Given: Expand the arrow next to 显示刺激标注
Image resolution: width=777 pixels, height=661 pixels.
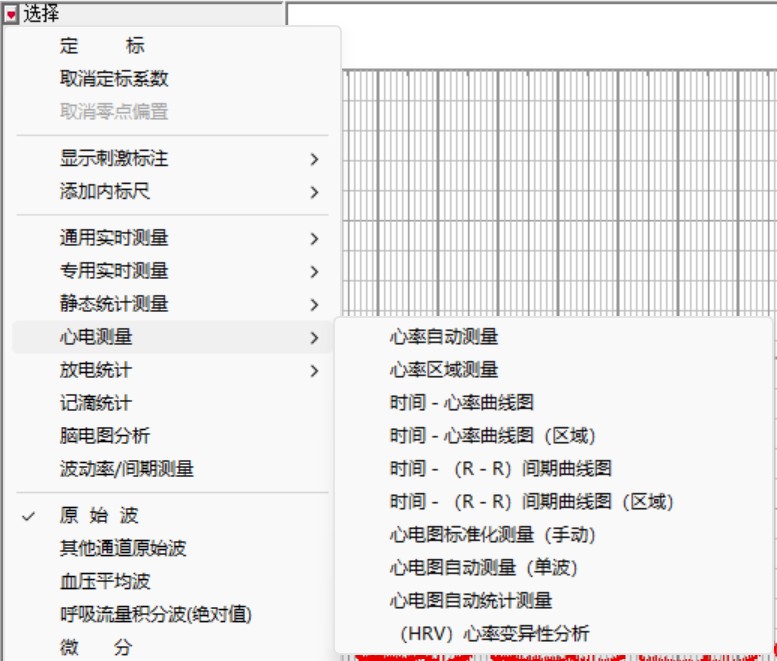Looking at the screenshot, I should pyautogui.click(x=314, y=159).
